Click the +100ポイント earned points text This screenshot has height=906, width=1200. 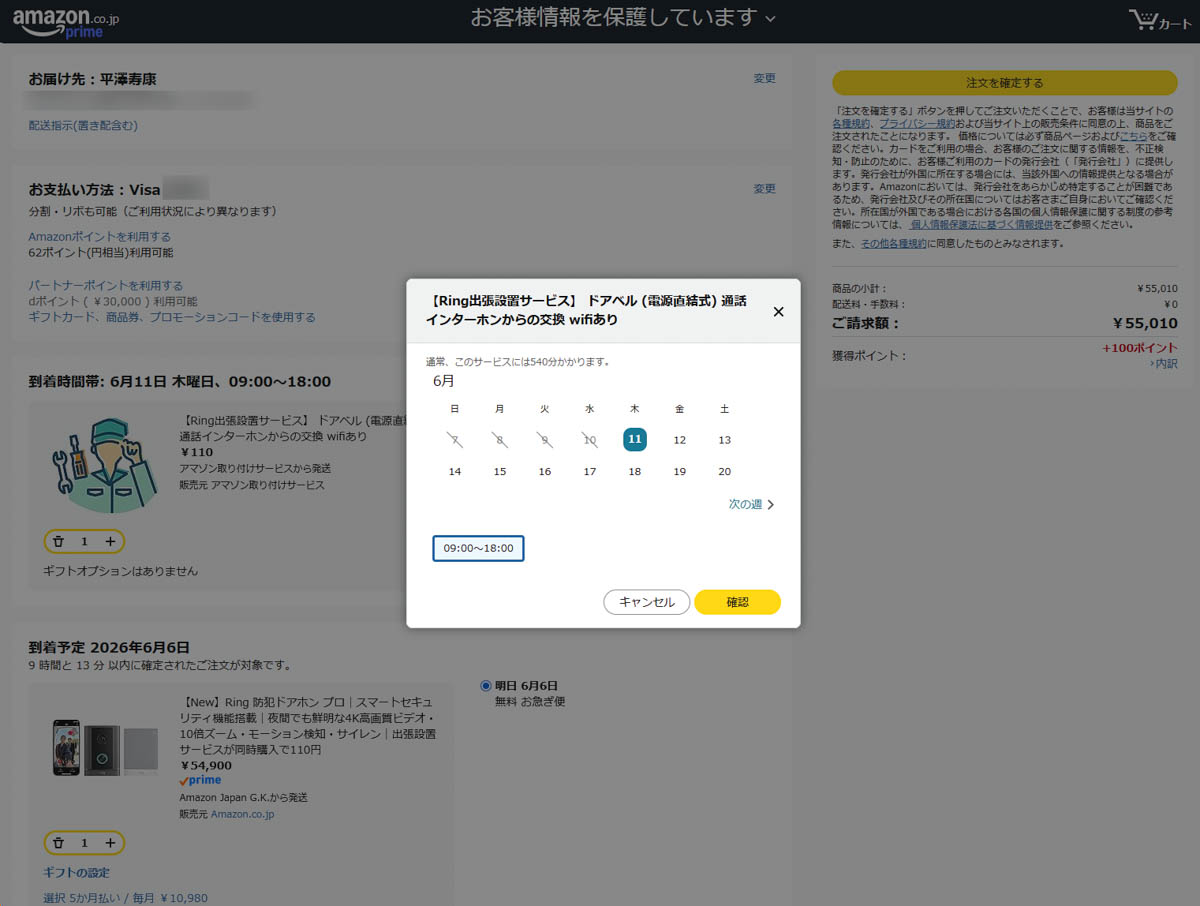(x=1140, y=348)
